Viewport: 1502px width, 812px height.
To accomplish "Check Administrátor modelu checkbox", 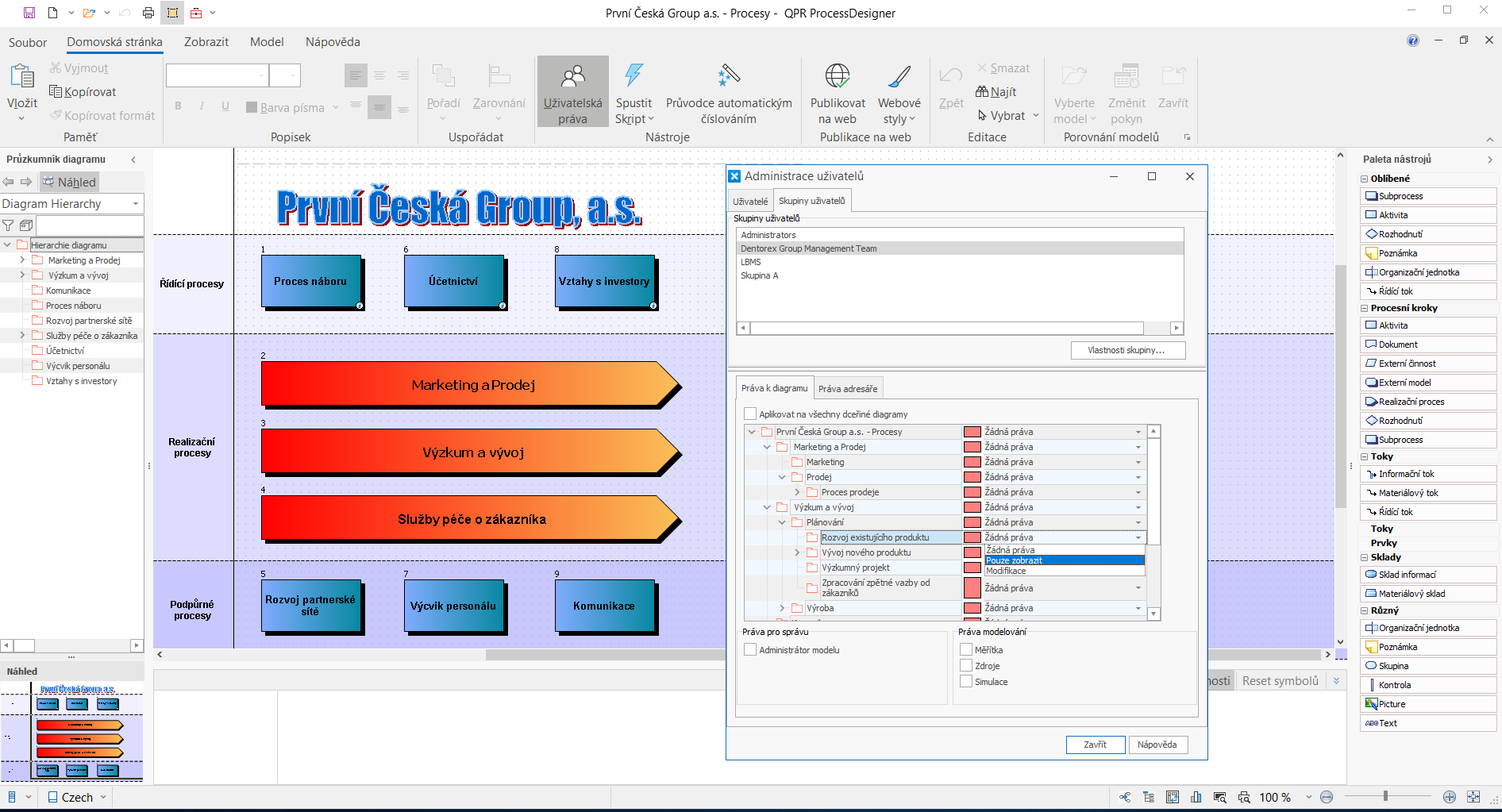I will (x=750, y=649).
